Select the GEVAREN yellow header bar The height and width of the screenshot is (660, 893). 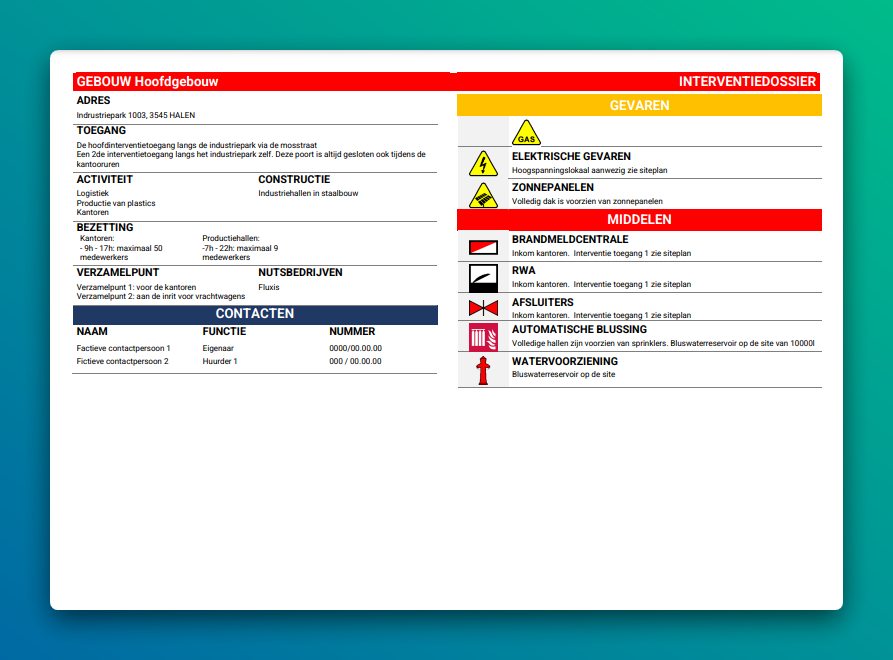click(x=639, y=105)
